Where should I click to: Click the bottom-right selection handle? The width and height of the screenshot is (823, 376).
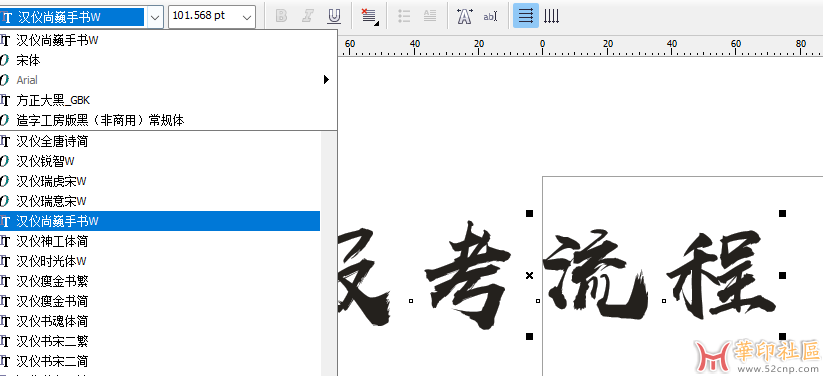pyautogui.click(x=782, y=336)
